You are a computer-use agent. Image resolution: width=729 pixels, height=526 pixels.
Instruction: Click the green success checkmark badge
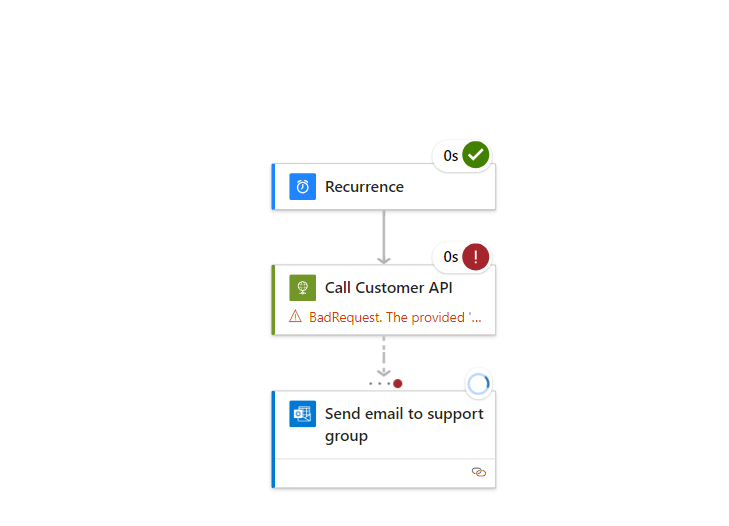[476, 155]
